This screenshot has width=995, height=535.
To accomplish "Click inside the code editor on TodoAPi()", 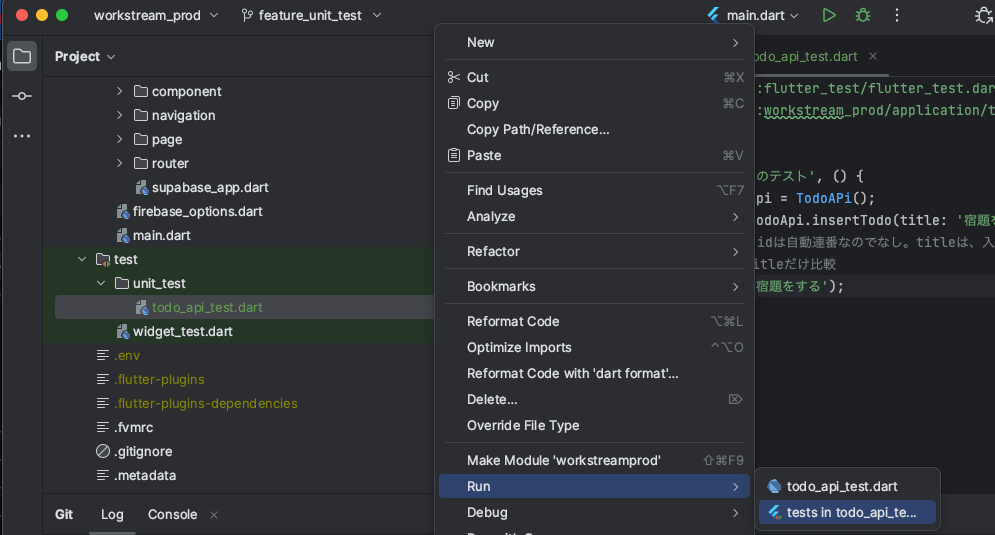I will coord(835,198).
